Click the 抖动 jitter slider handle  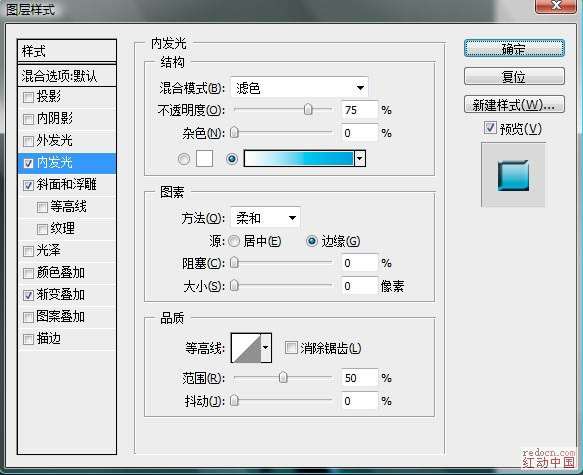pyautogui.click(x=234, y=400)
